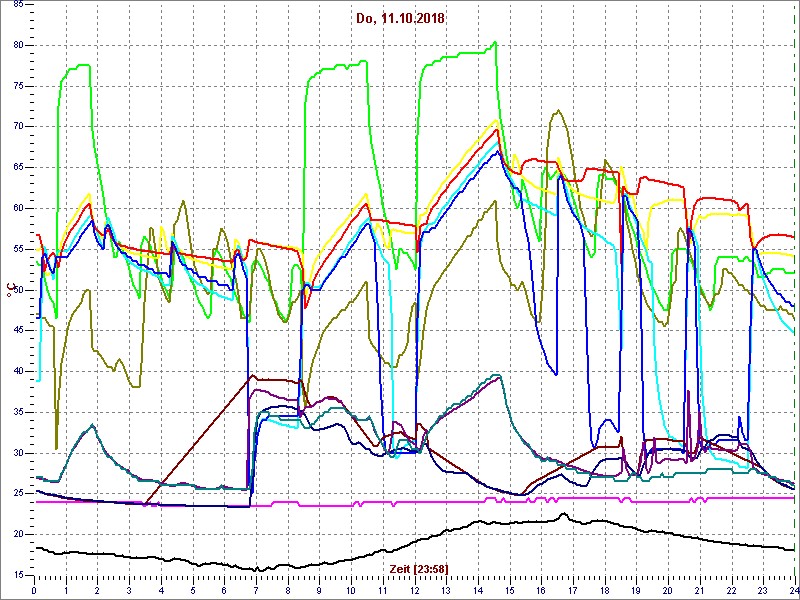Select the 70 temperature axis label
Viewport: 800px width, 600px height.
pyautogui.click(x=16, y=127)
